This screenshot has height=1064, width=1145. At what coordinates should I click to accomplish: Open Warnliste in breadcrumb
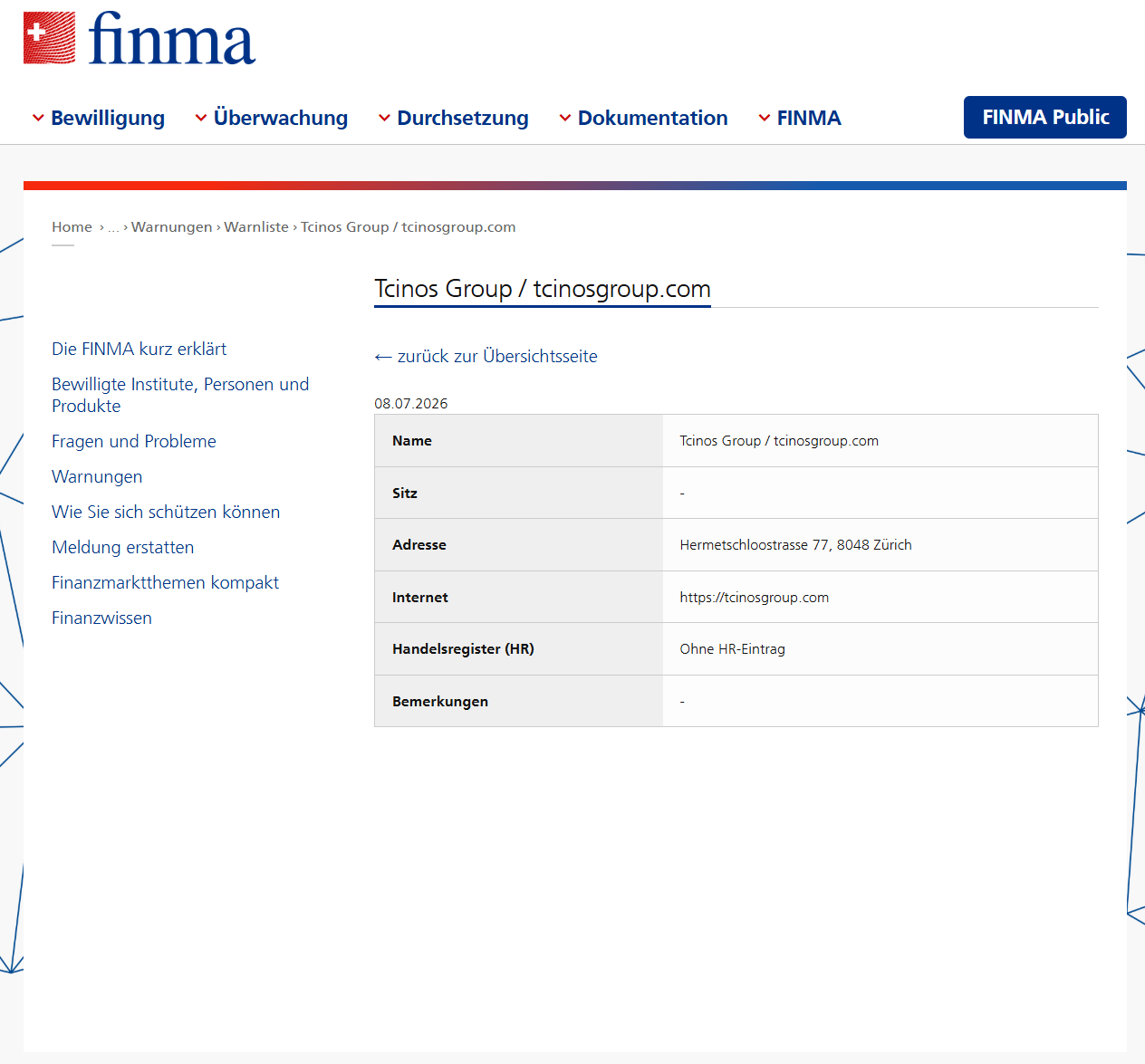(x=256, y=227)
